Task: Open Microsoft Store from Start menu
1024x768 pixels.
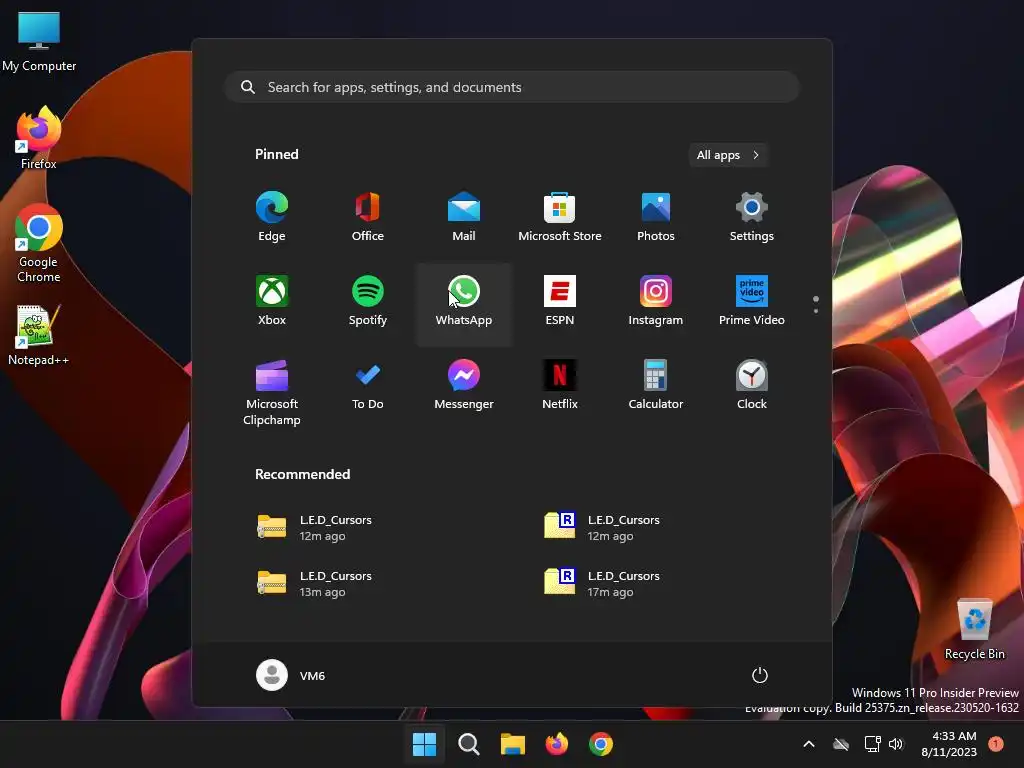Action: click(x=560, y=217)
